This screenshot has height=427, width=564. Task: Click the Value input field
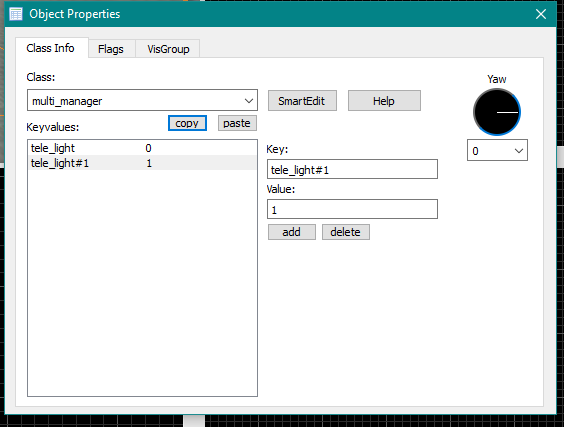coord(352,209)
